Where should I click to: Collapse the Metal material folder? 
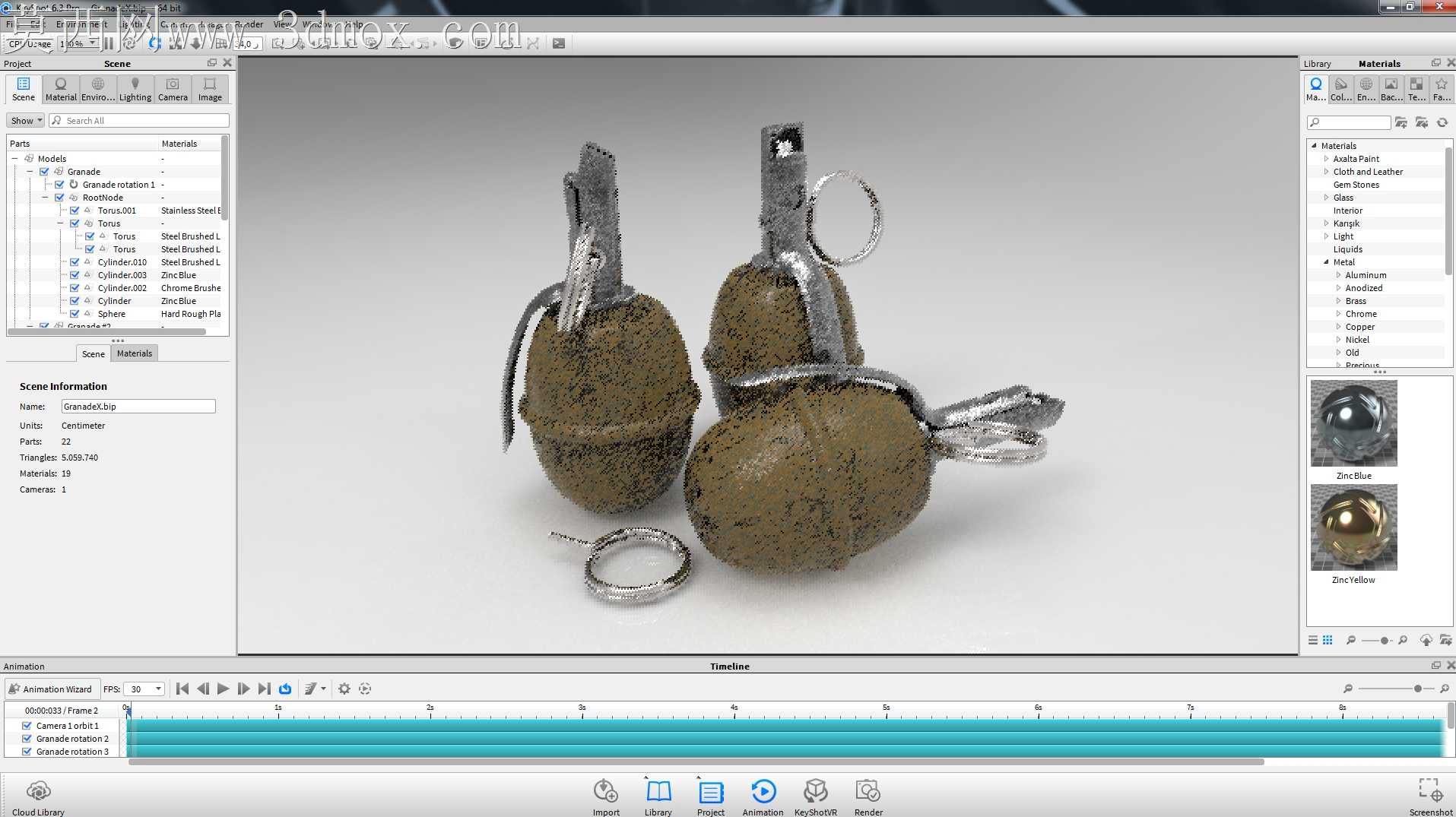[x=1327, y=262]
